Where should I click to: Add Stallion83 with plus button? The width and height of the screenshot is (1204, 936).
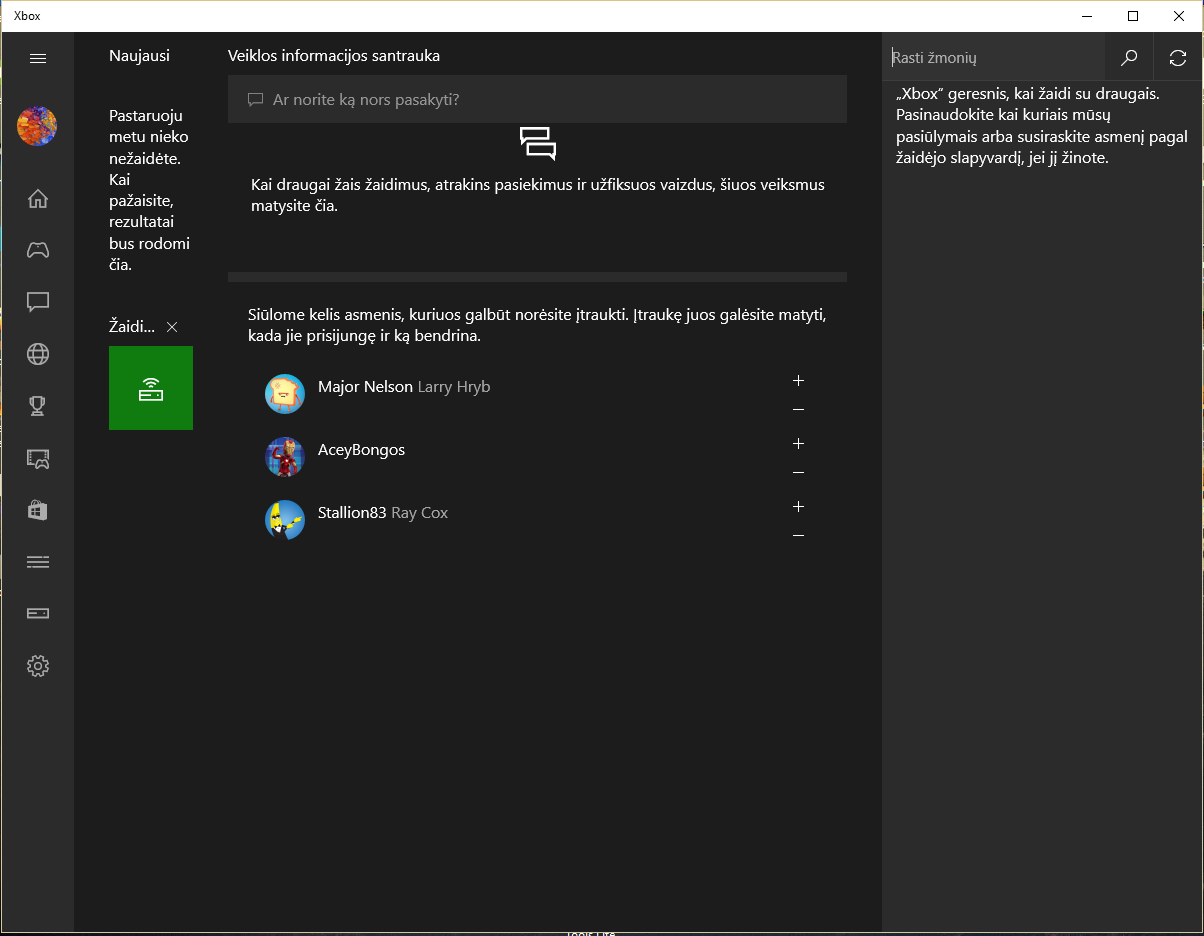pyautogui.click(x=798, y=506)
